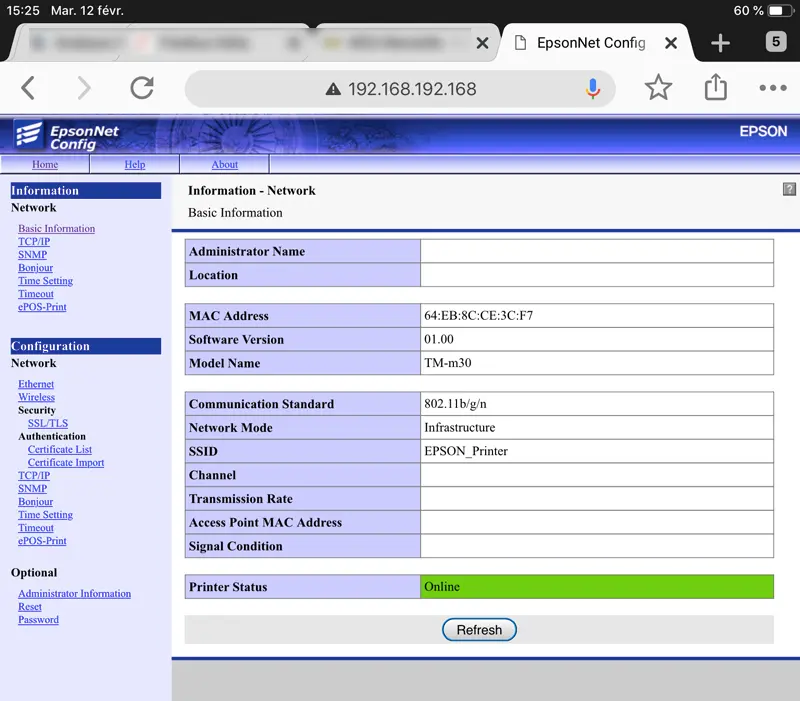This screenshot has height=701, width=800.
Task: Open Bonjour under Configuration Network
Action: [36, 502]
